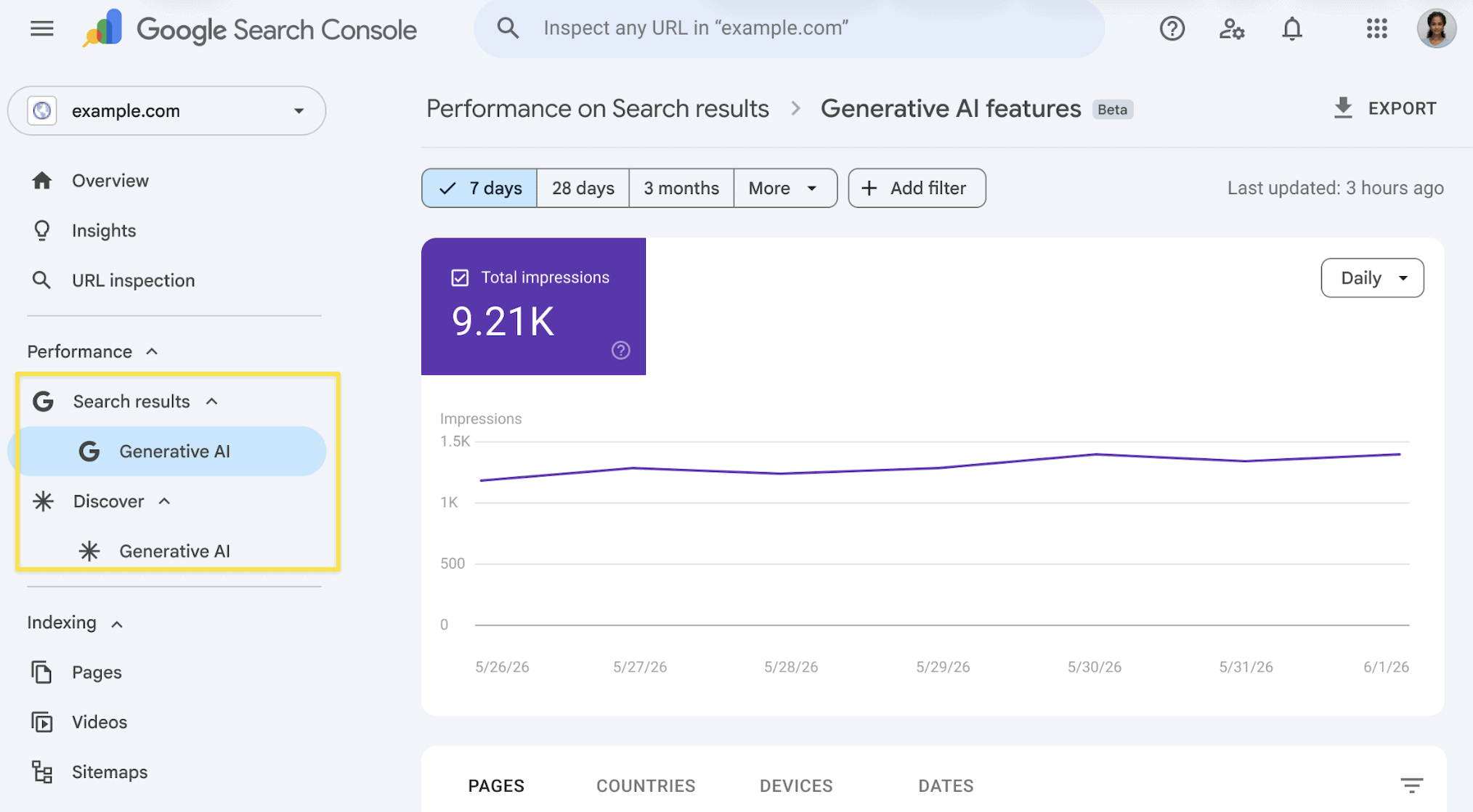Click the Total impressions help icon

620,351
